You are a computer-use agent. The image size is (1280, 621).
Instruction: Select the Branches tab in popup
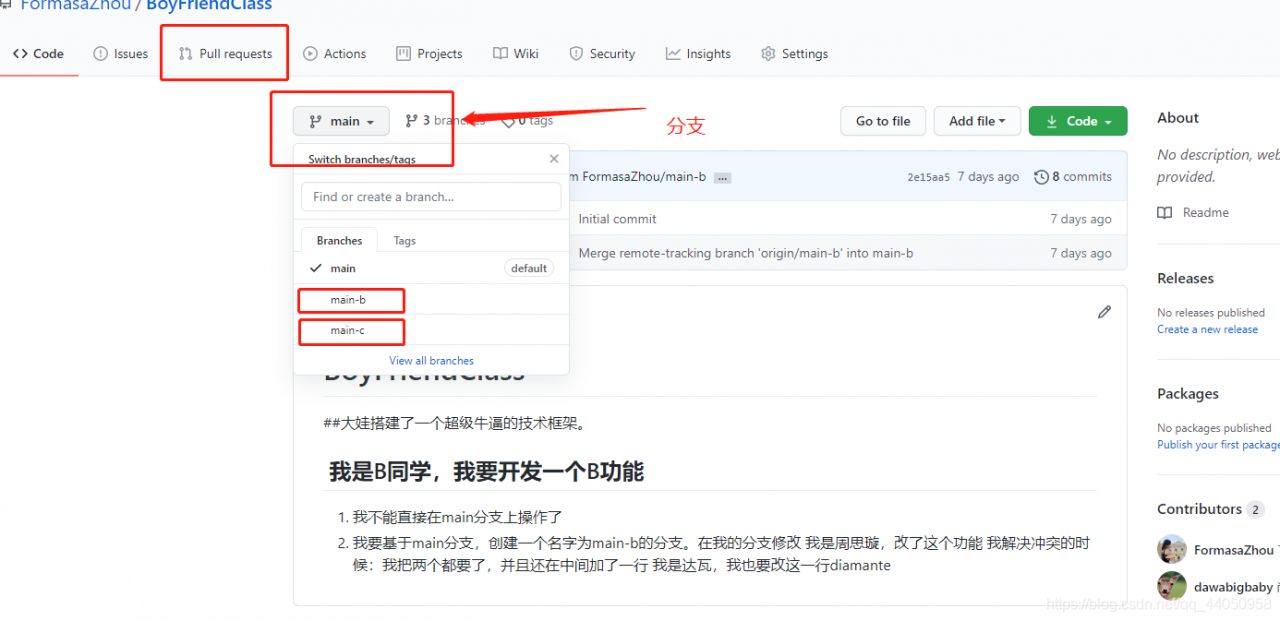[339, 240]
